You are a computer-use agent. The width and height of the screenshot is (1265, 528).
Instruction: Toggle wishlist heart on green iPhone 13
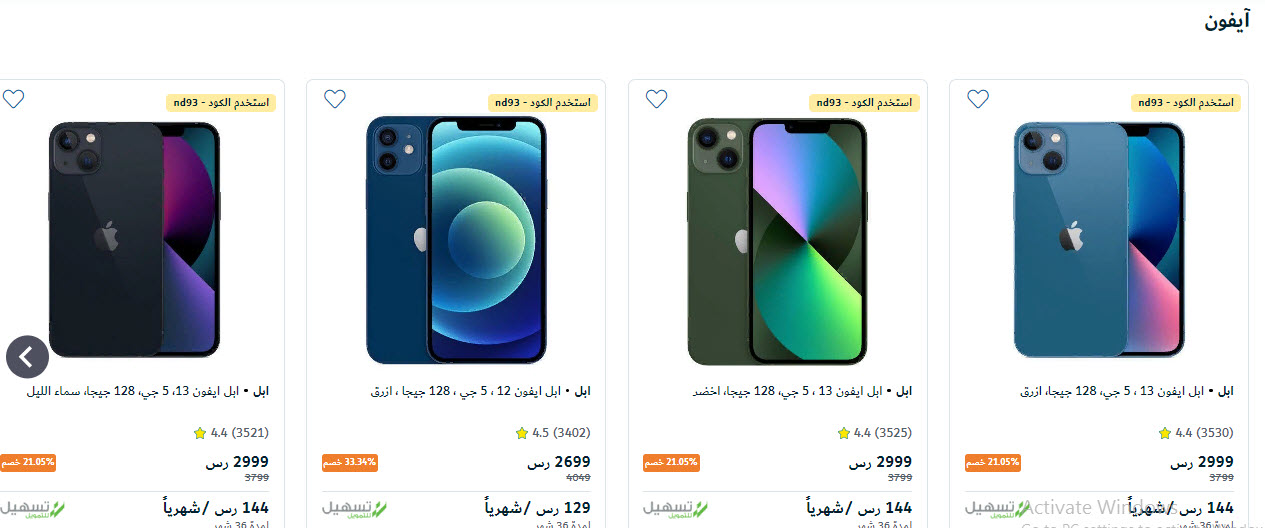coord(656,99)
